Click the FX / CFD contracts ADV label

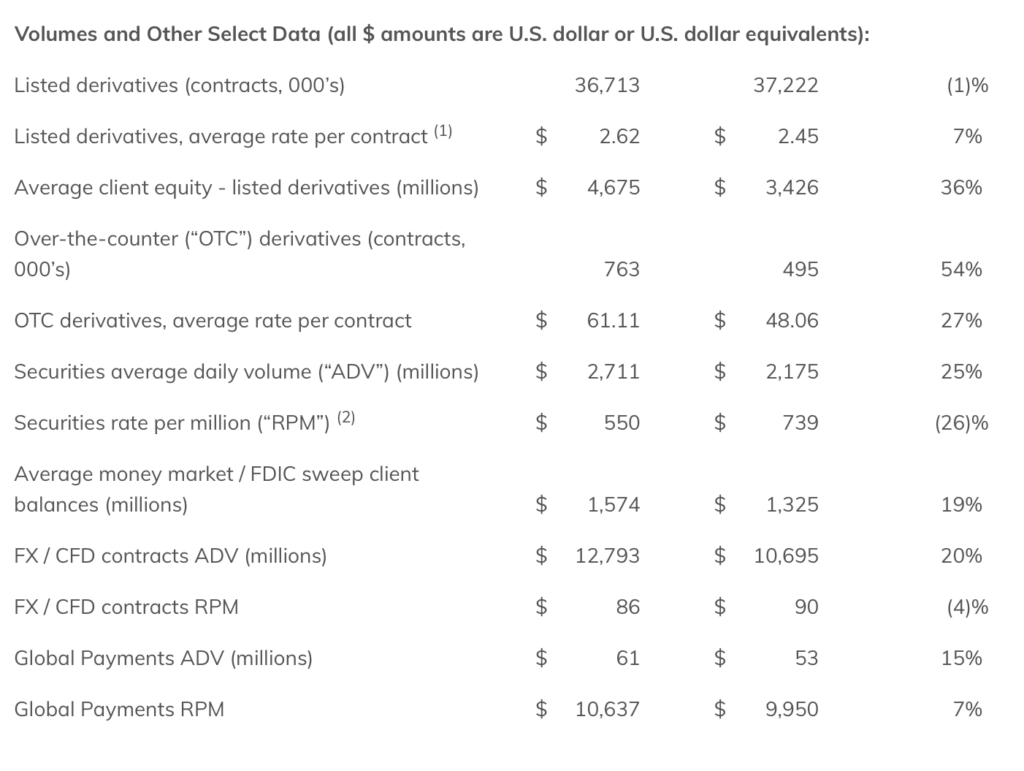[170, 556]
